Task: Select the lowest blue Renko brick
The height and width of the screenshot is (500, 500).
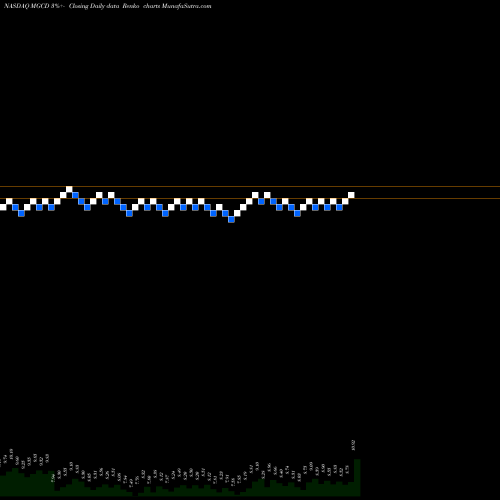Action: pos(231,219)
